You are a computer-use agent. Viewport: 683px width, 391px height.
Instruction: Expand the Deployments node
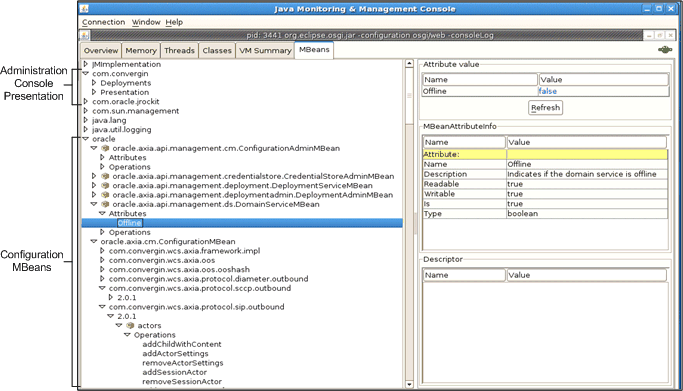[x=94, y=83]
